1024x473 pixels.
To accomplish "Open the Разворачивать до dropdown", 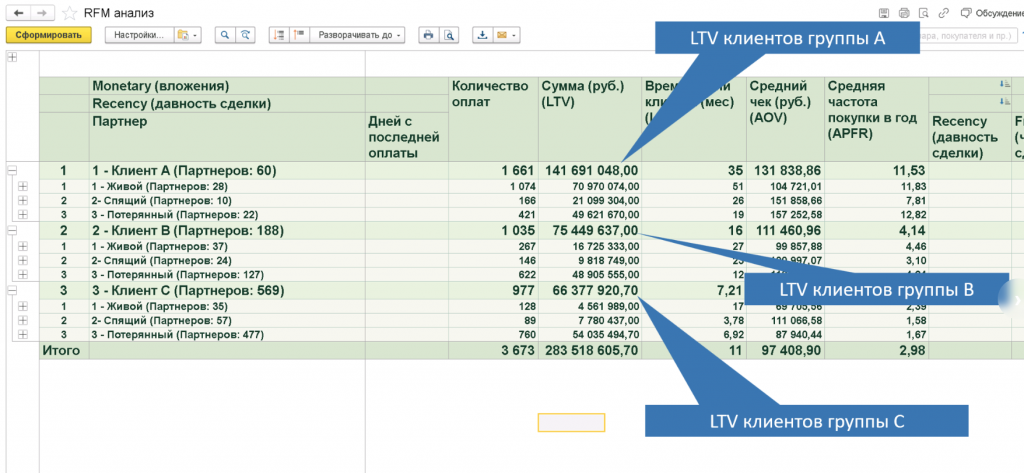I will [357, 35].
